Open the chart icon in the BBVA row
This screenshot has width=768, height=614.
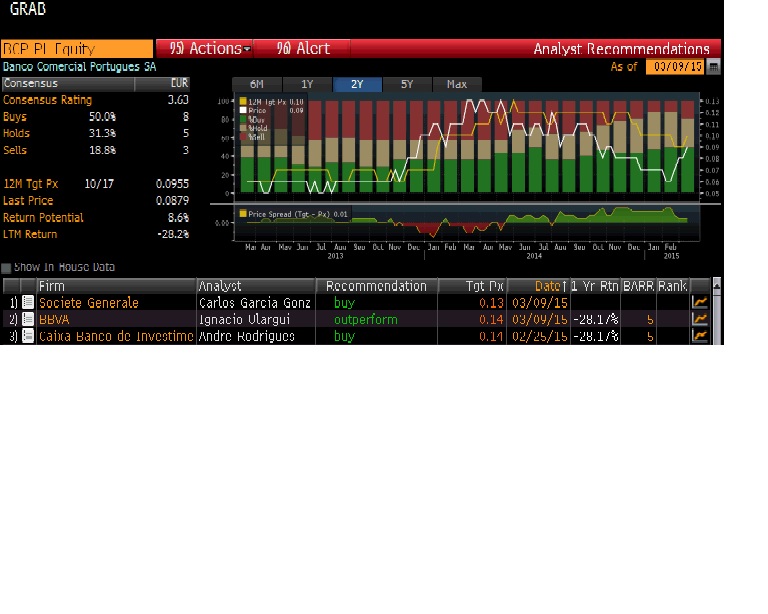(x=700, y=319)
